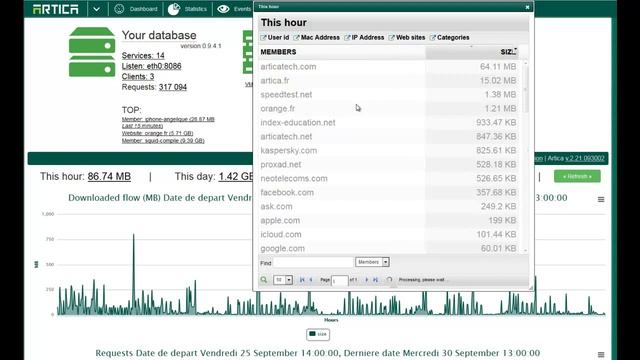
Task: Click the Find input field
Action: (313, 262)
